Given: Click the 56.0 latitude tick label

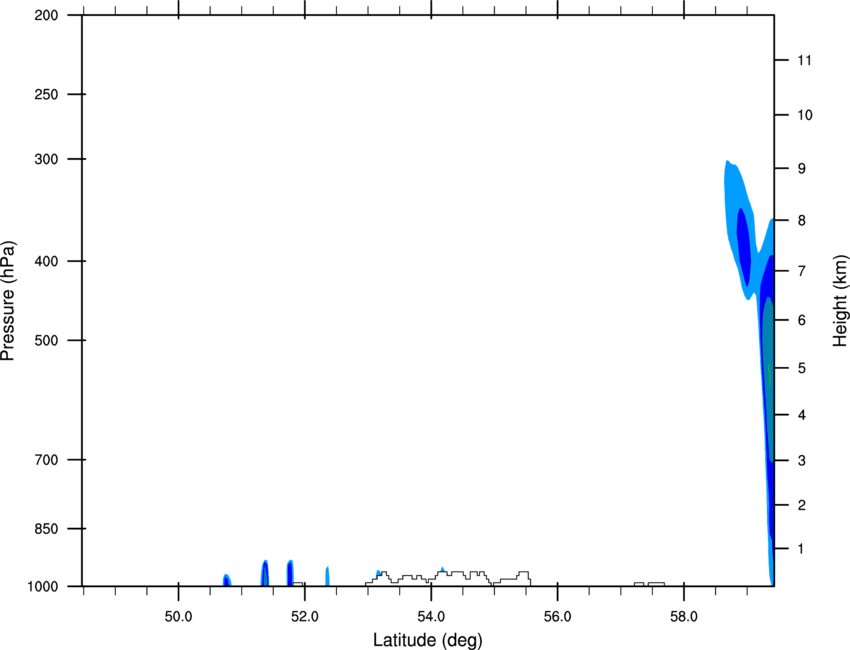Looking at the screenshot, I should (558, 617).
